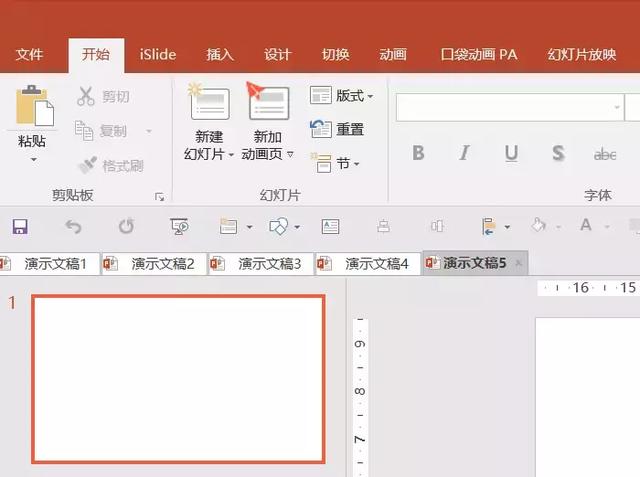
Task: Switch to the 开始 ribbon tab
Action: [x=96, y=55]
